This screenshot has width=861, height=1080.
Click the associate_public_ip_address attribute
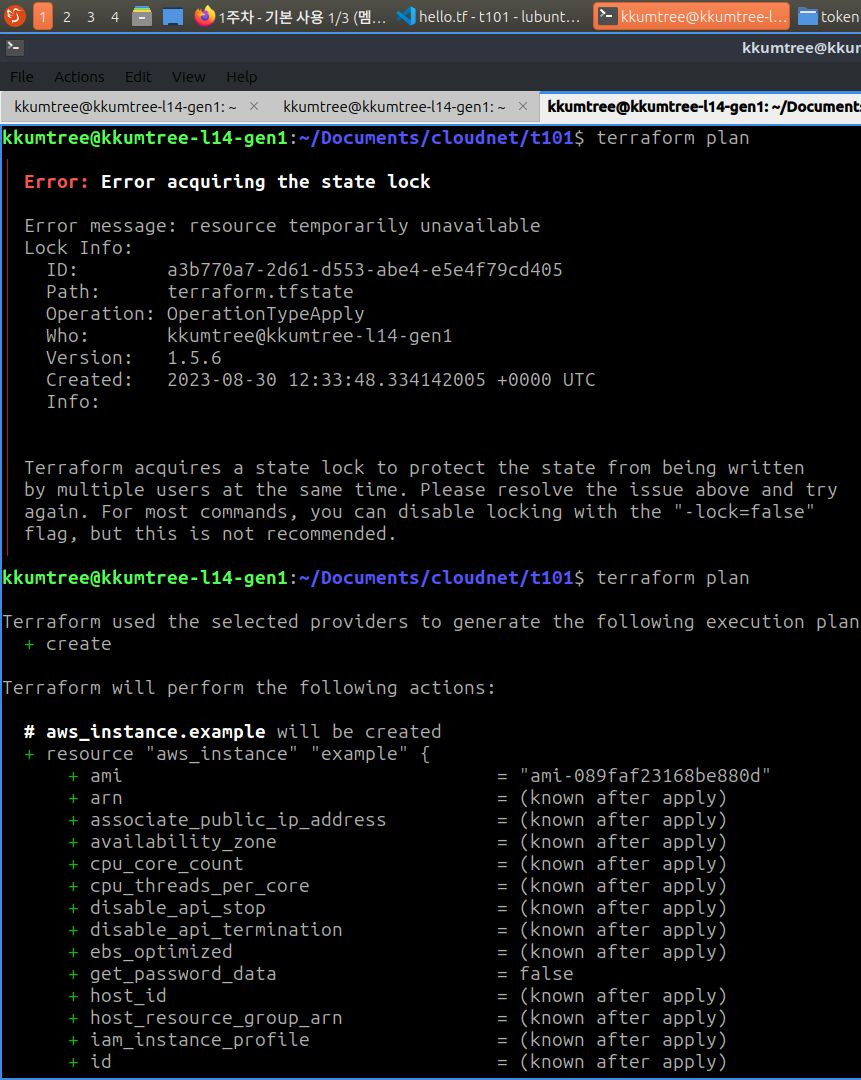coord(238,820)
